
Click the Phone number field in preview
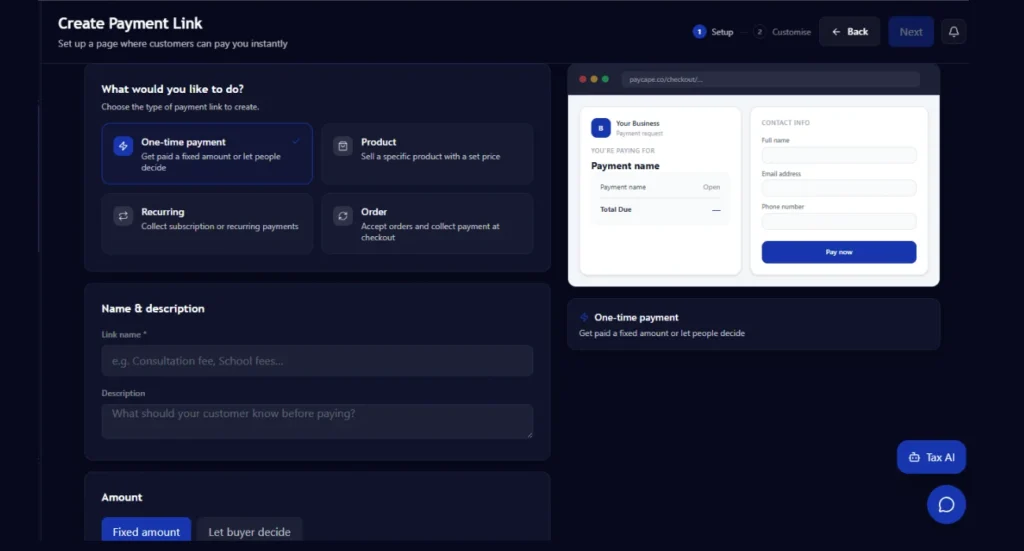pos(839,221)
